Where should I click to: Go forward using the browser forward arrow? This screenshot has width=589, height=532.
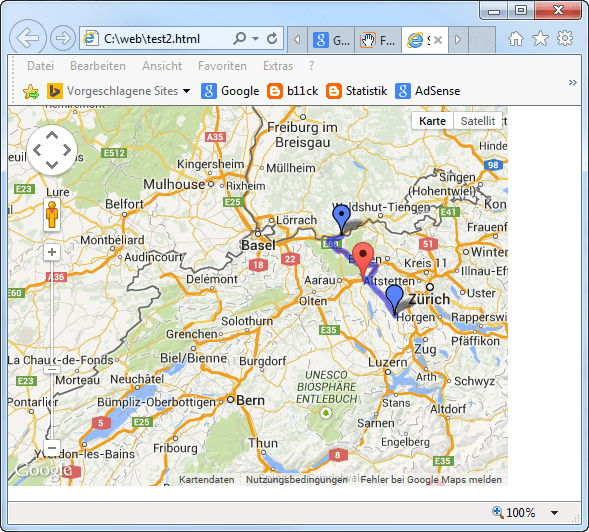[63, 38]
